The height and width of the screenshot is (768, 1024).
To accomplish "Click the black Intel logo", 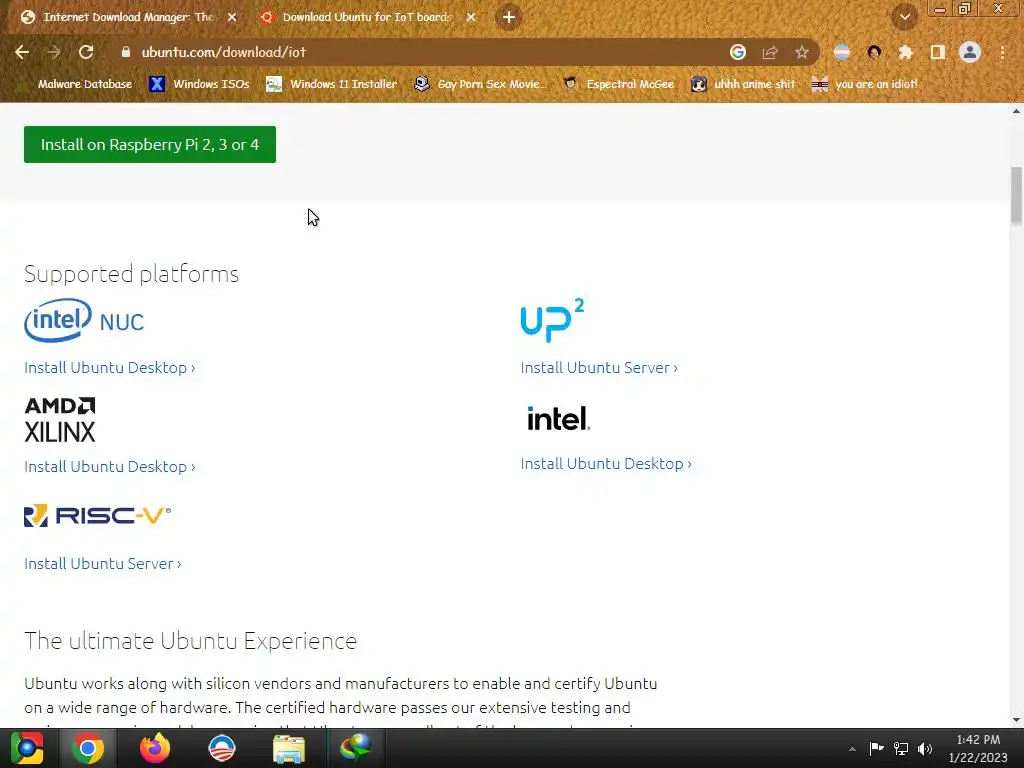I will pyautogui.click(x=558, y=419).
